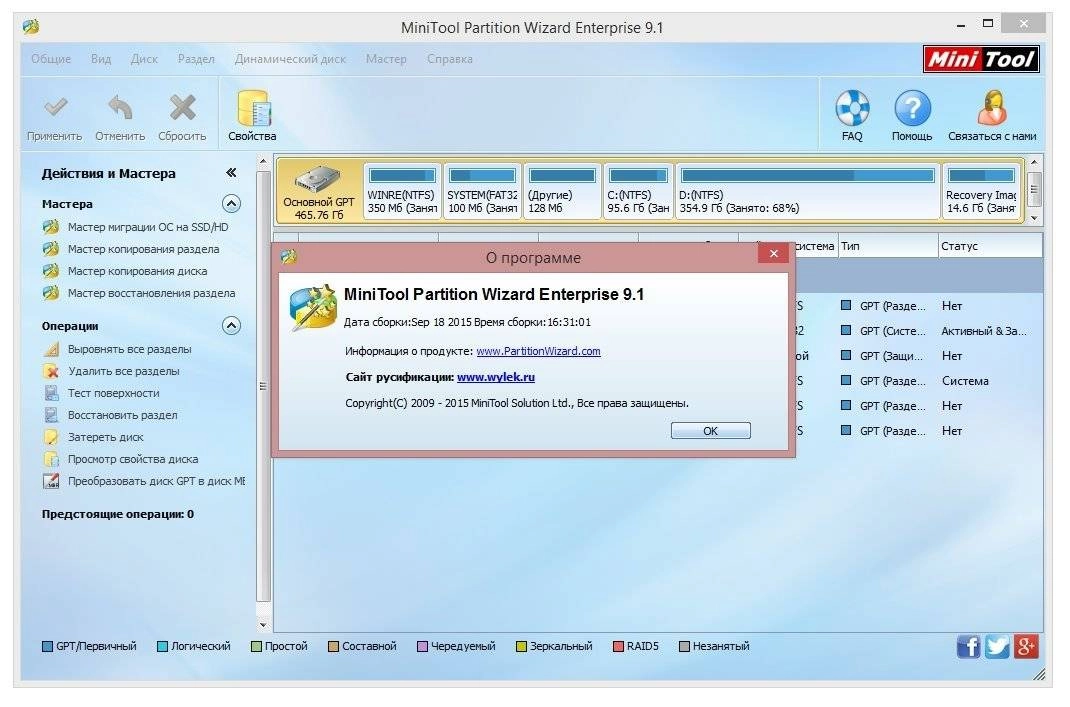The width and height of the screenshot is (1070, 707).
Task: Click disk map scrollbar down arrow
Action: click(x=1035, y=218)
